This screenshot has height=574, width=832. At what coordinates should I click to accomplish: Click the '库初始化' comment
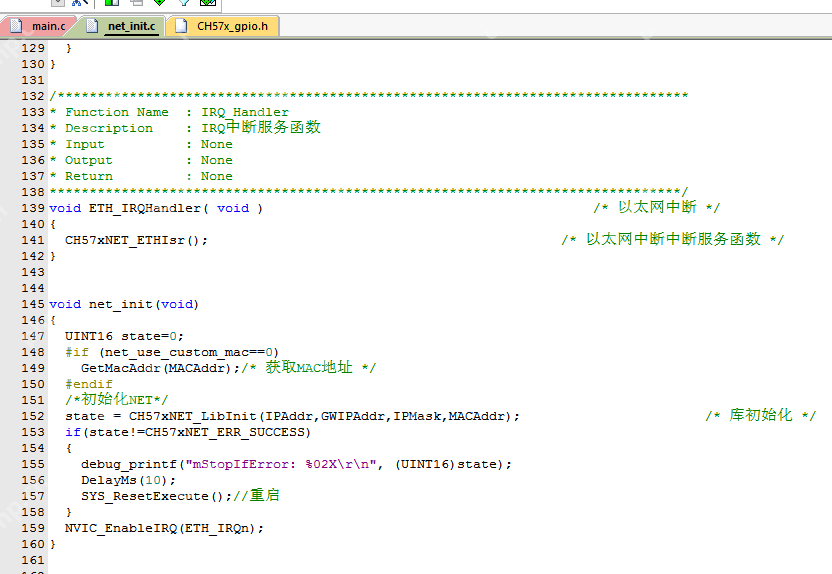(760, 415)
